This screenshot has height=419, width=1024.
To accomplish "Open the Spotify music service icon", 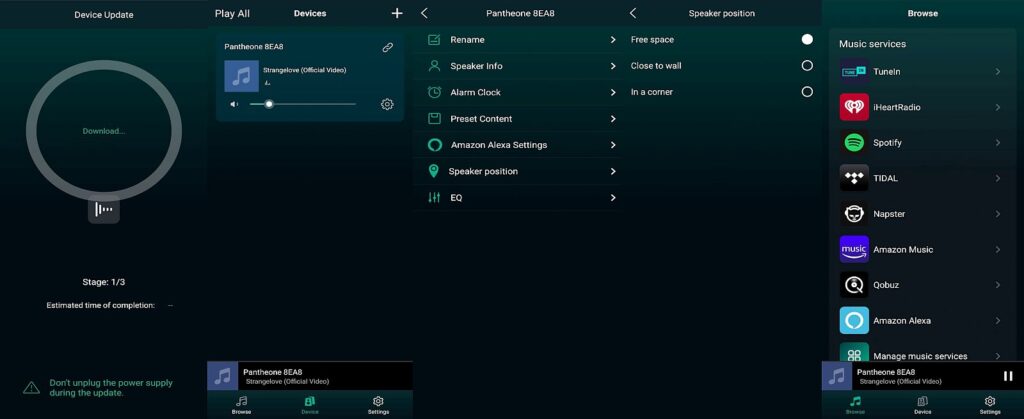I will point(854,143).
